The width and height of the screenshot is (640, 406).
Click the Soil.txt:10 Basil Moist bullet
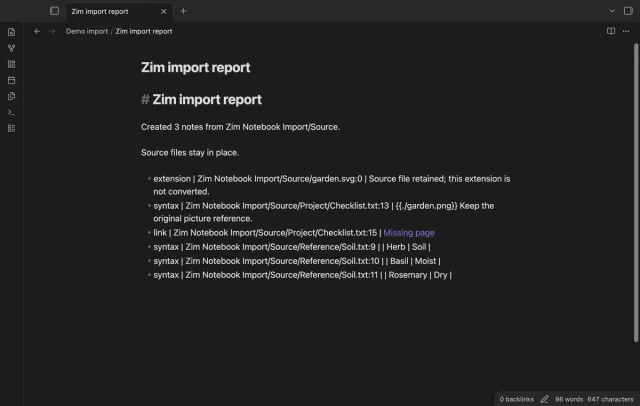pos(297,261)
